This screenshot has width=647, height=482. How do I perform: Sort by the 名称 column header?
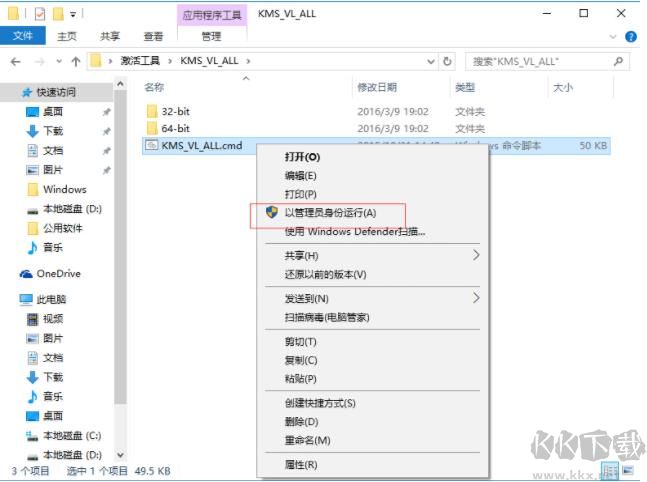click(x=154, y=87)
